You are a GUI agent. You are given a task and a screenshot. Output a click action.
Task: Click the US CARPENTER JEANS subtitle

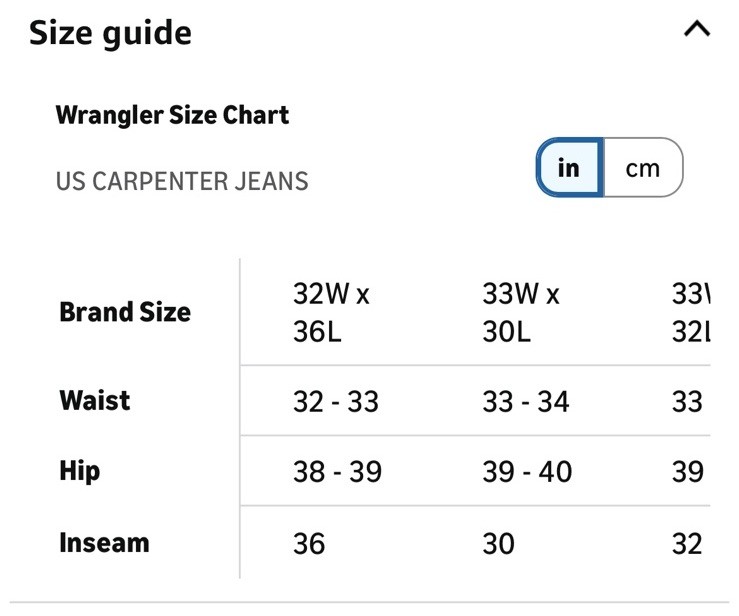pos(182,182)
